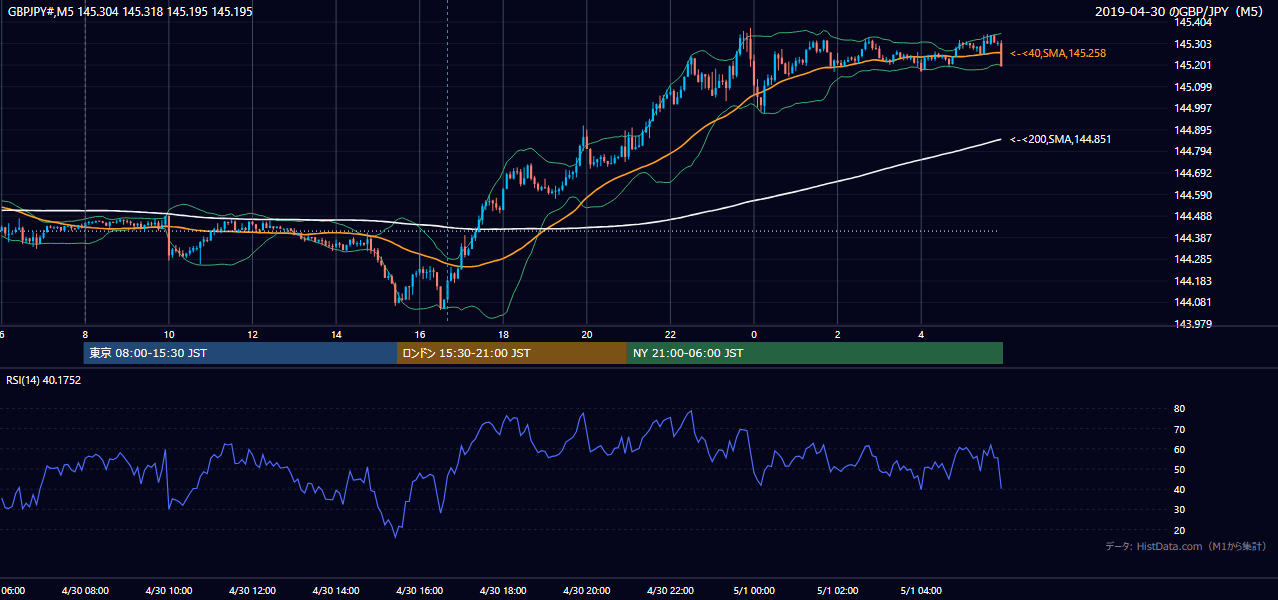Click the RSI 30 level label
This screenshot has width=1278, height=600.
(1179, 509)
